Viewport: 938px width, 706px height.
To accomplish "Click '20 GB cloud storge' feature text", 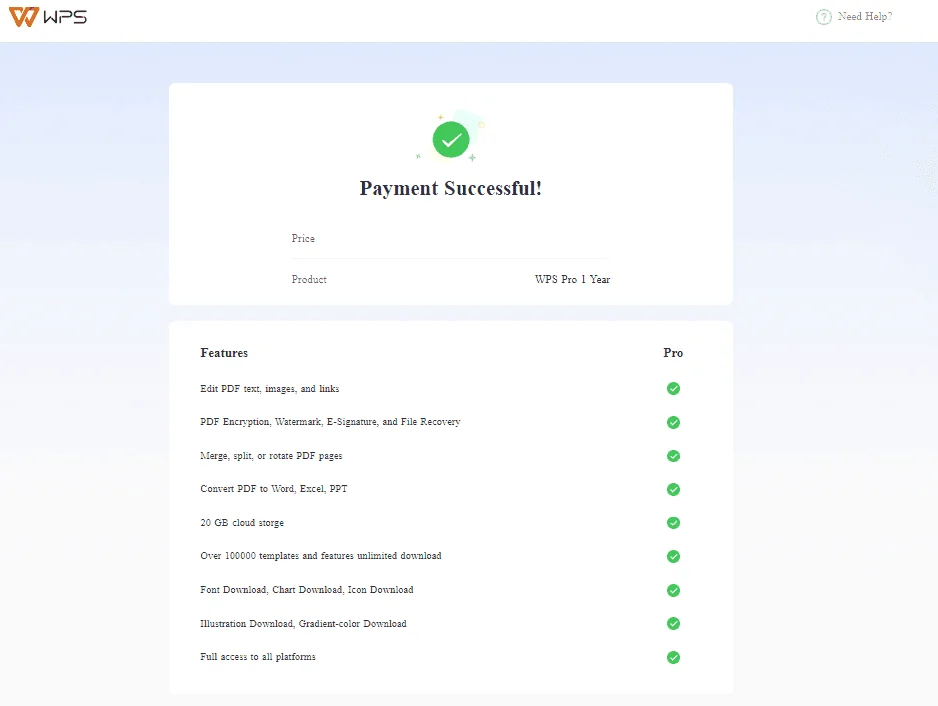I will [x=242, y=523].
